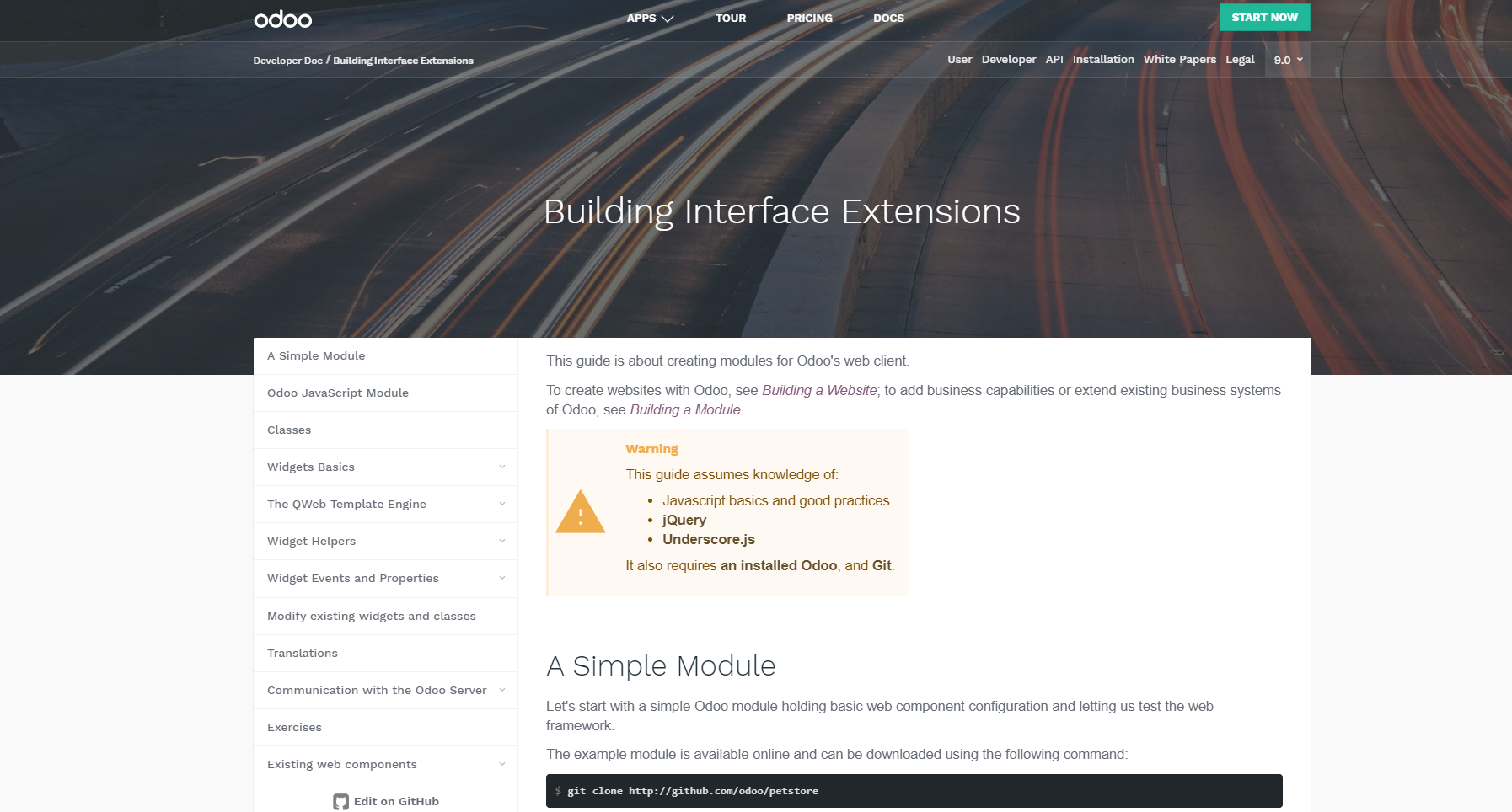Navigate to Developer Doc breadcrumb

(287, 61)
